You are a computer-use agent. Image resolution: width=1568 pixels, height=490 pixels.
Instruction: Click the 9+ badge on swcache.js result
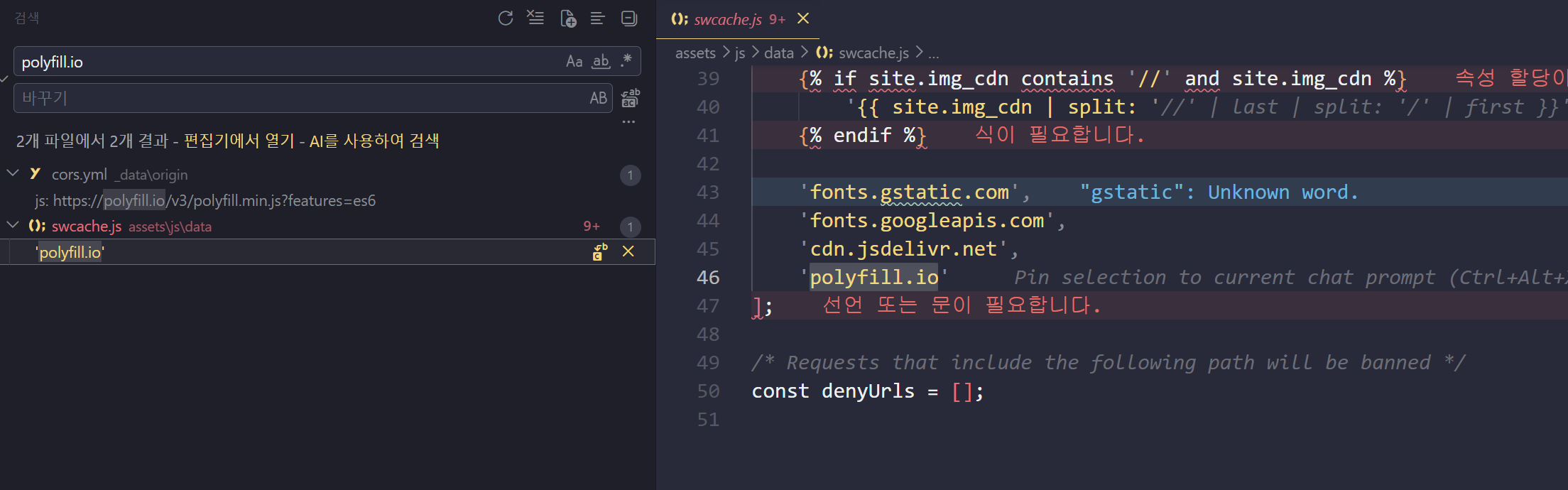591,226
